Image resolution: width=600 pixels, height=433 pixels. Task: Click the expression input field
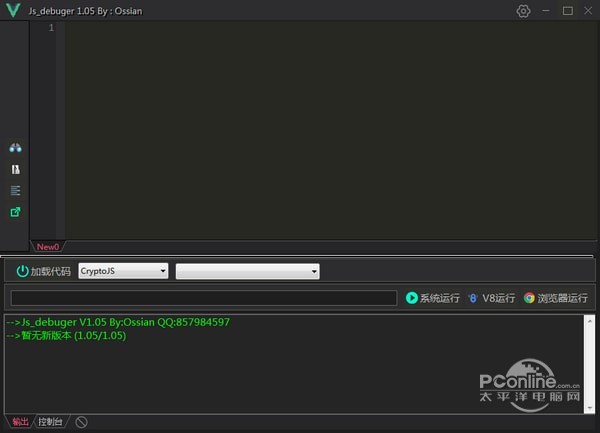pos(204,298)
